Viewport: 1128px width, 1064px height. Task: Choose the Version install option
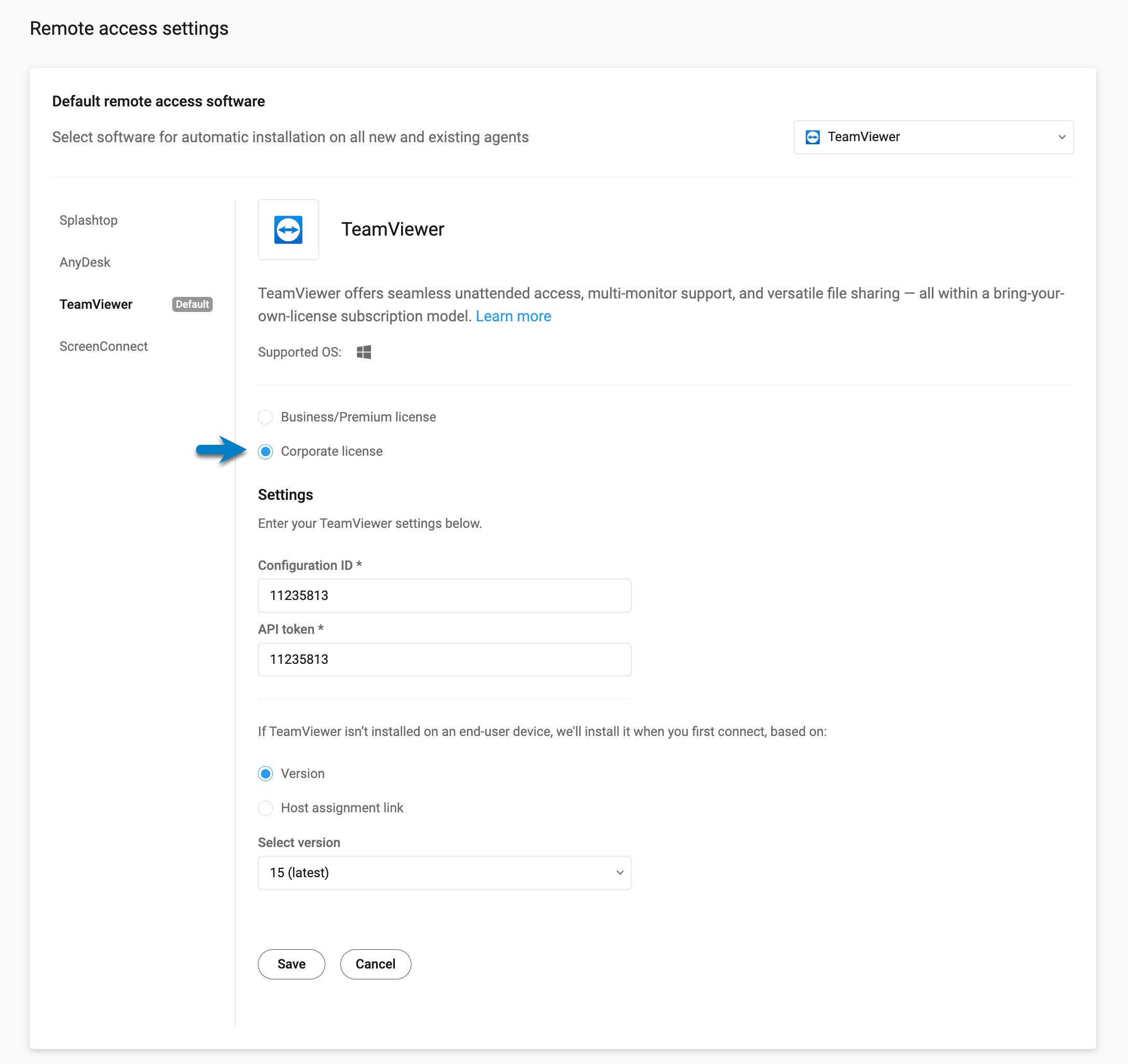pos(266,773)
